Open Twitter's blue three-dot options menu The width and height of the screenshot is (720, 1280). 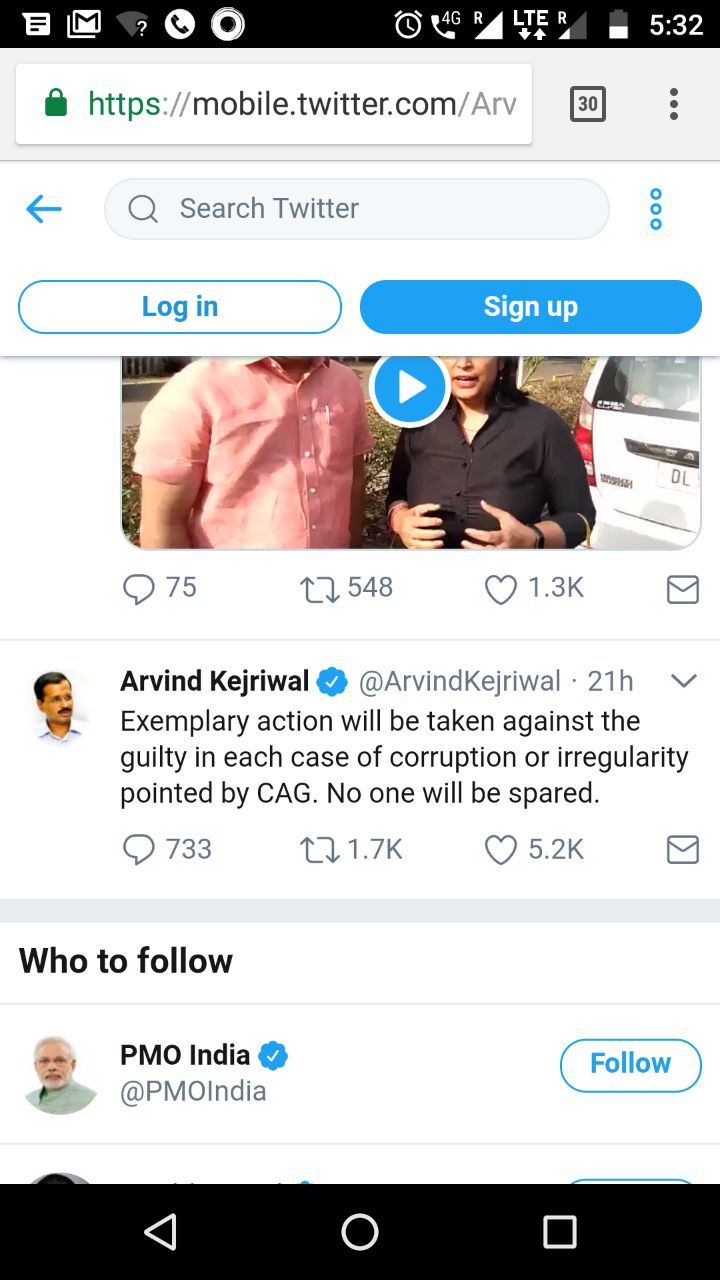coord(656,209)
